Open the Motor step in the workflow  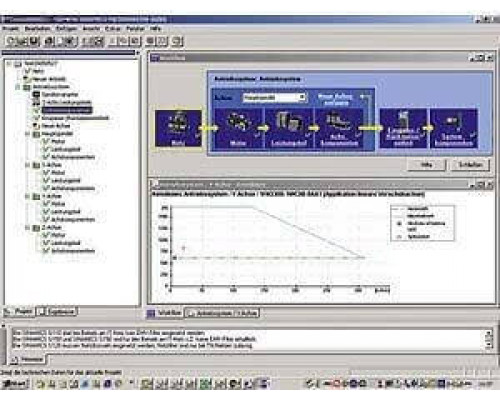point(238,129)
